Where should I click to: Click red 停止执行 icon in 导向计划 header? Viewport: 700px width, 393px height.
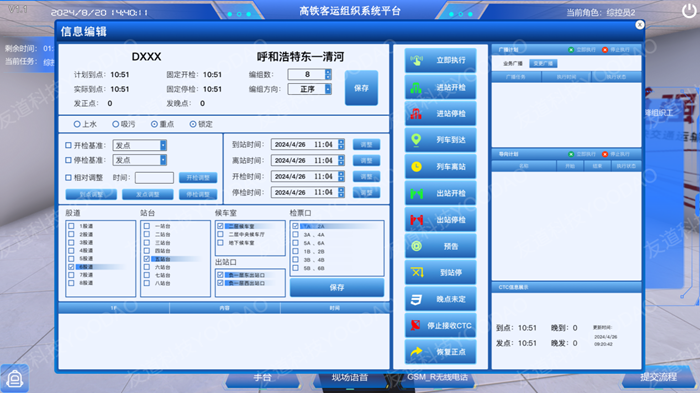605,154
